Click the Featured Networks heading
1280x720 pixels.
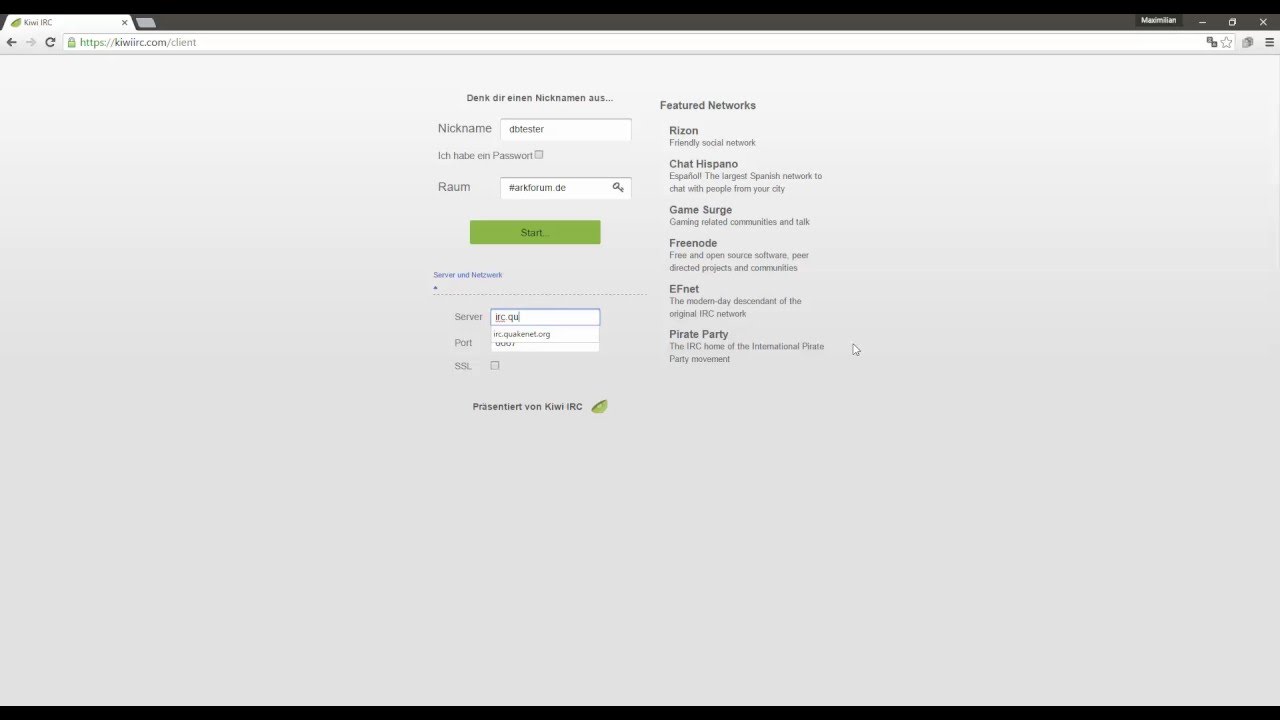[708, 105]
